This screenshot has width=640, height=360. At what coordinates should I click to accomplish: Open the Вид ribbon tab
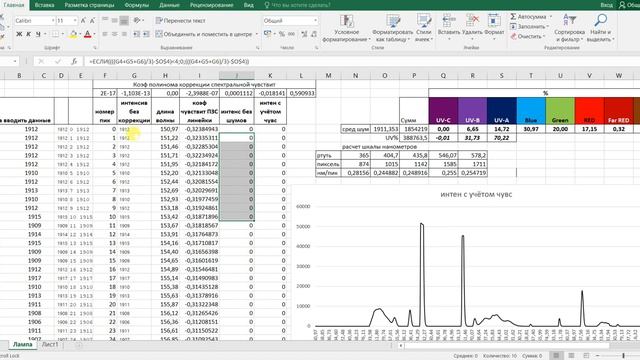(x=249, y=5)
